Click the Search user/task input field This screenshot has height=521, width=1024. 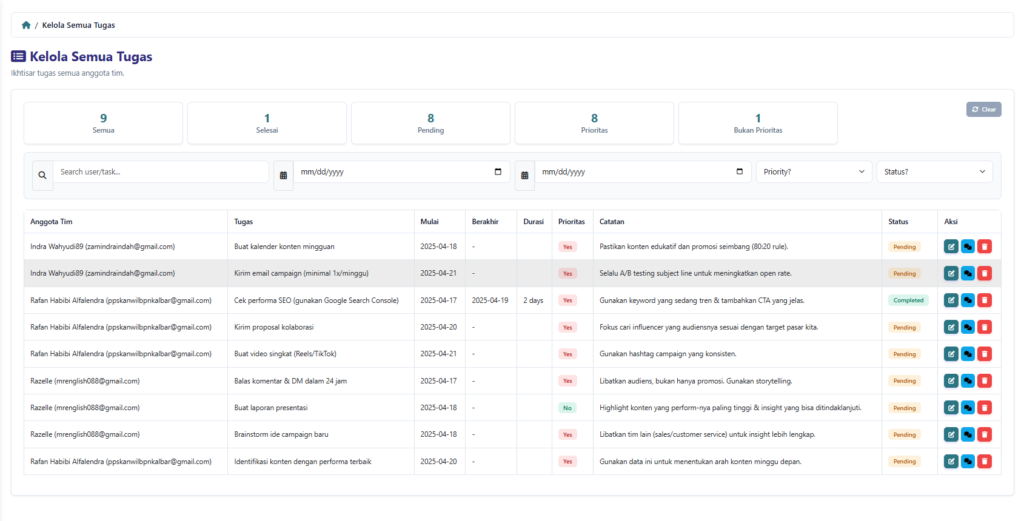click(x=160, y=172)
